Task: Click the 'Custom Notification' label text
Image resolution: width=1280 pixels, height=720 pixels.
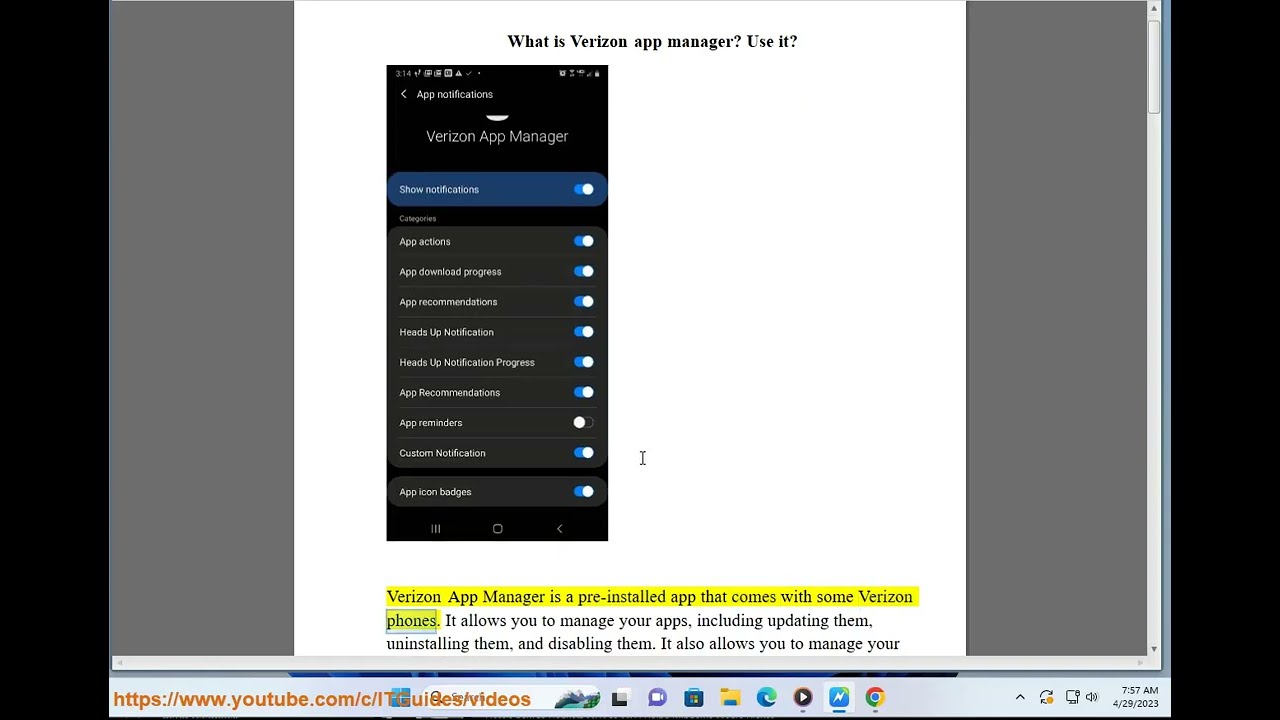Action: [x=442, y=453]
